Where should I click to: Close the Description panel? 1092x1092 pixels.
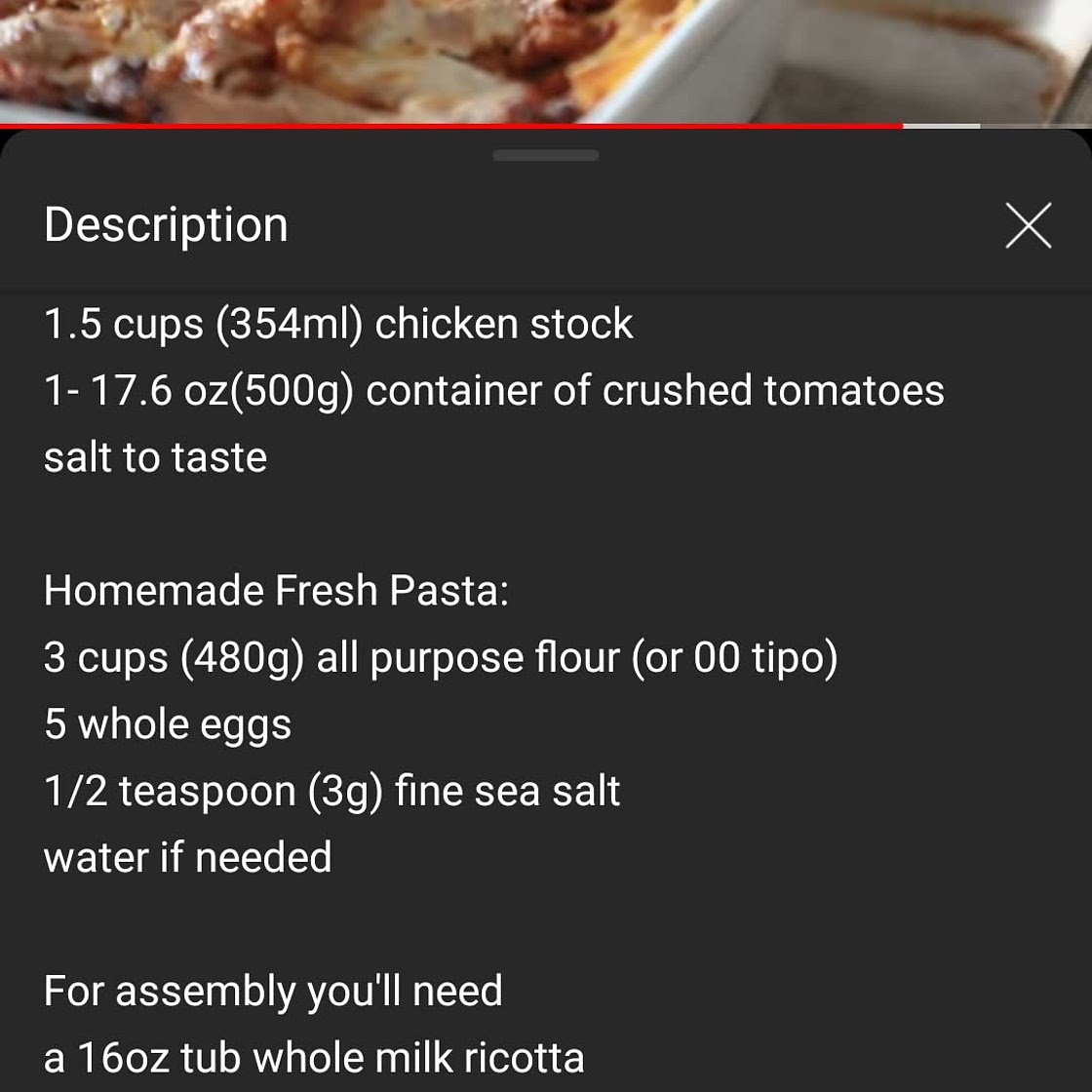(x=1028, y=226)
